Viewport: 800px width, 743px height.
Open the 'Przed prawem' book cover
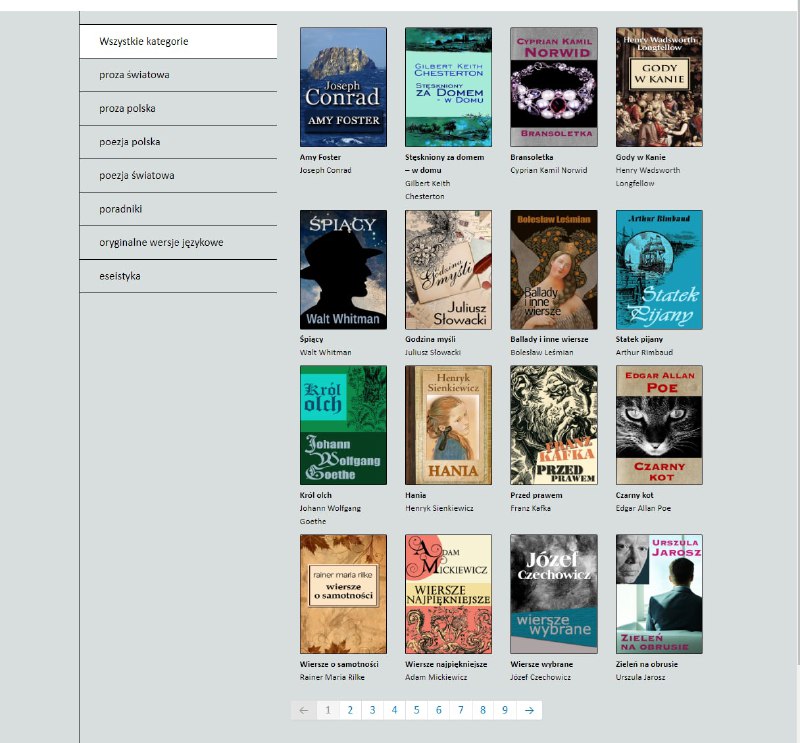pos(554,425)
